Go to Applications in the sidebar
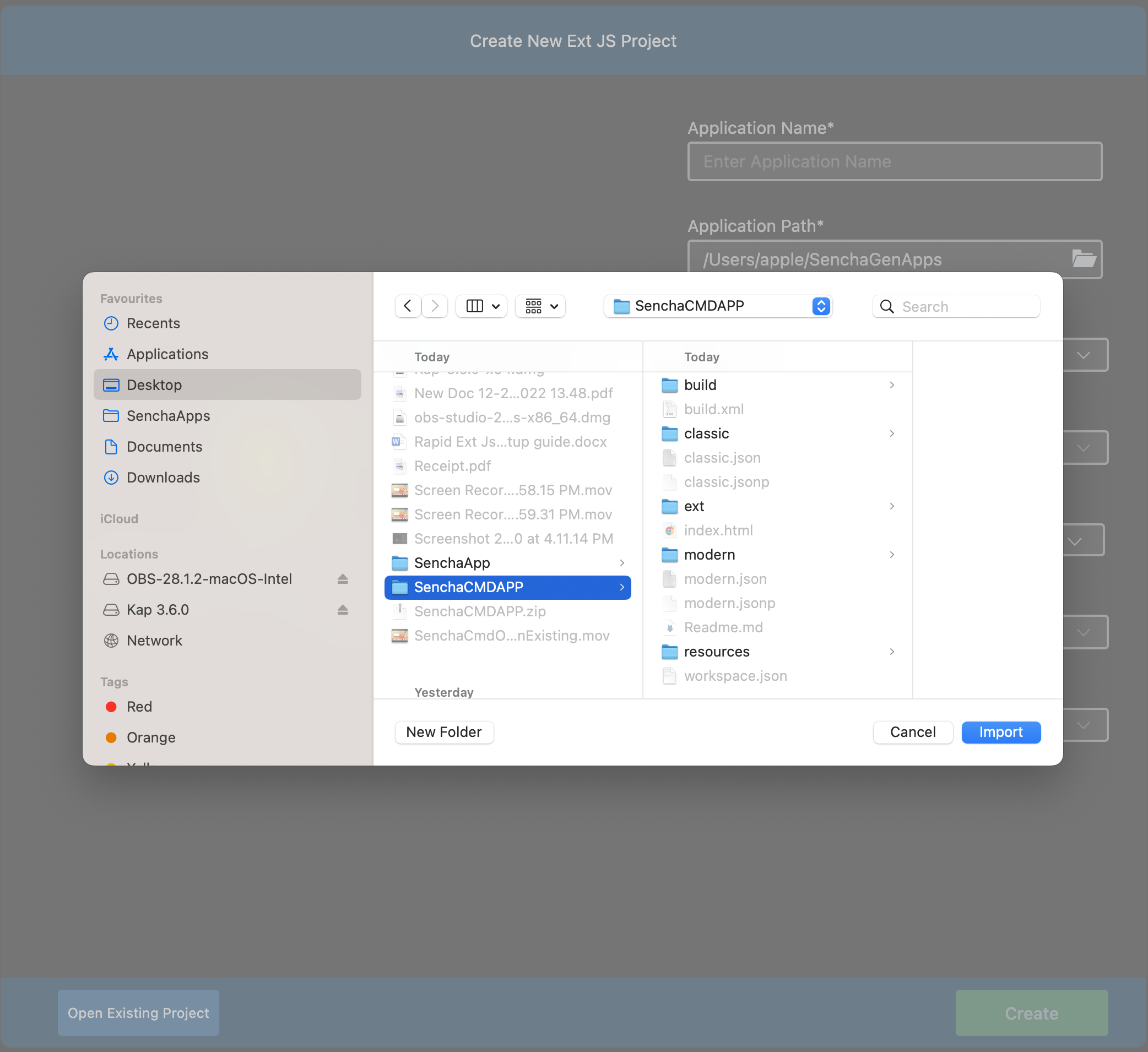The width and height of the screenshot is (1148, 1052). click(167, 354)
